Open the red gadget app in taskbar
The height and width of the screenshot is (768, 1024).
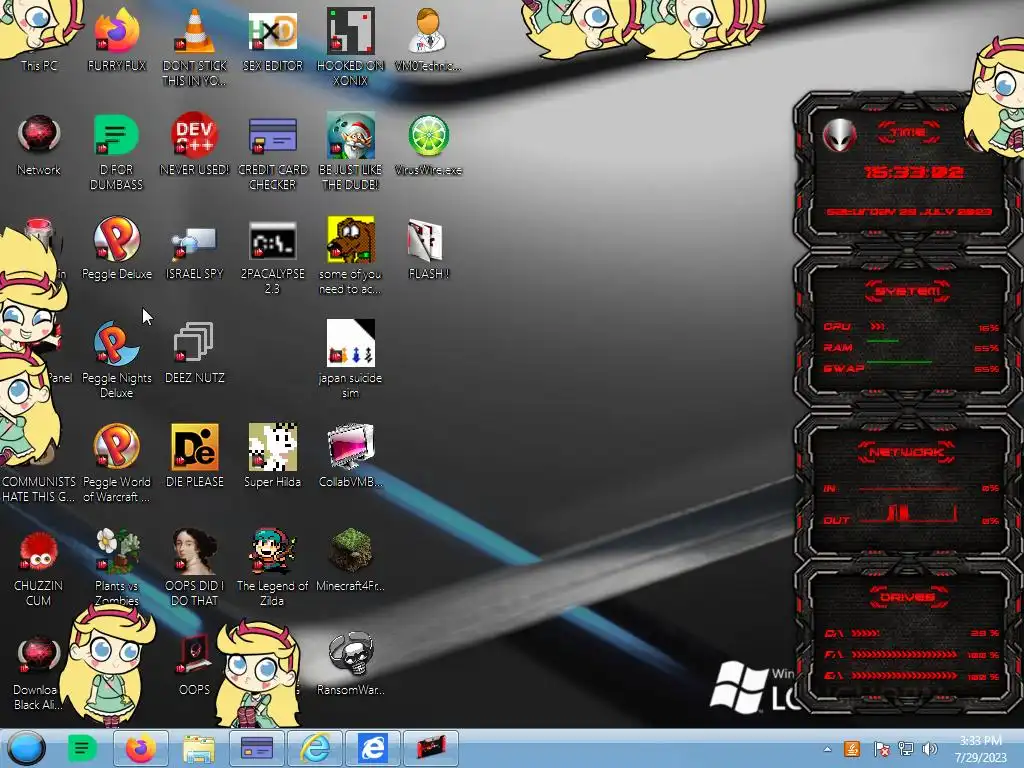[x=430, y=748]
